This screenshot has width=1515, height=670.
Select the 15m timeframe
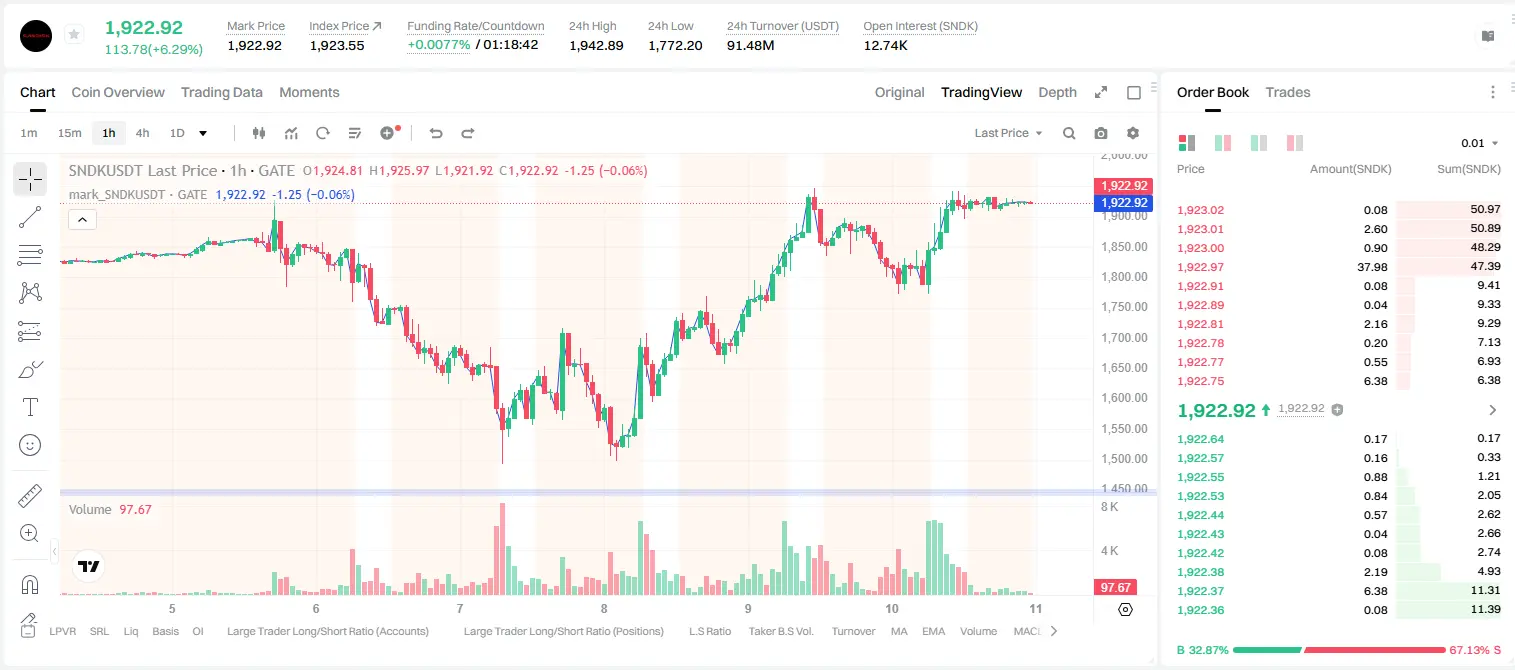(x=69, y=133)
